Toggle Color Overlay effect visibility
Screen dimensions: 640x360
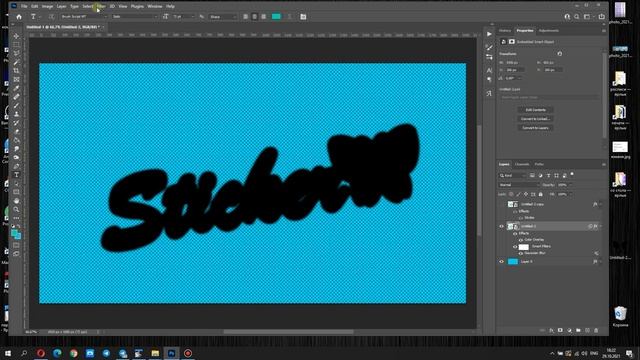coord(521,240)
